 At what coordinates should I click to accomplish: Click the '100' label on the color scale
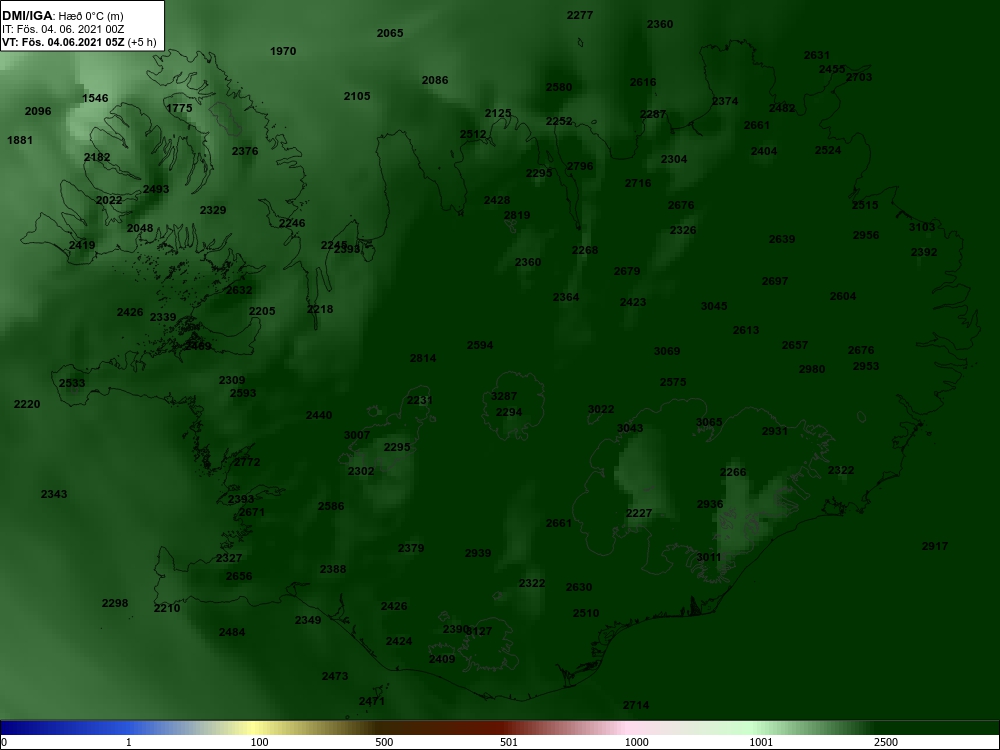(x=260, y=742)
